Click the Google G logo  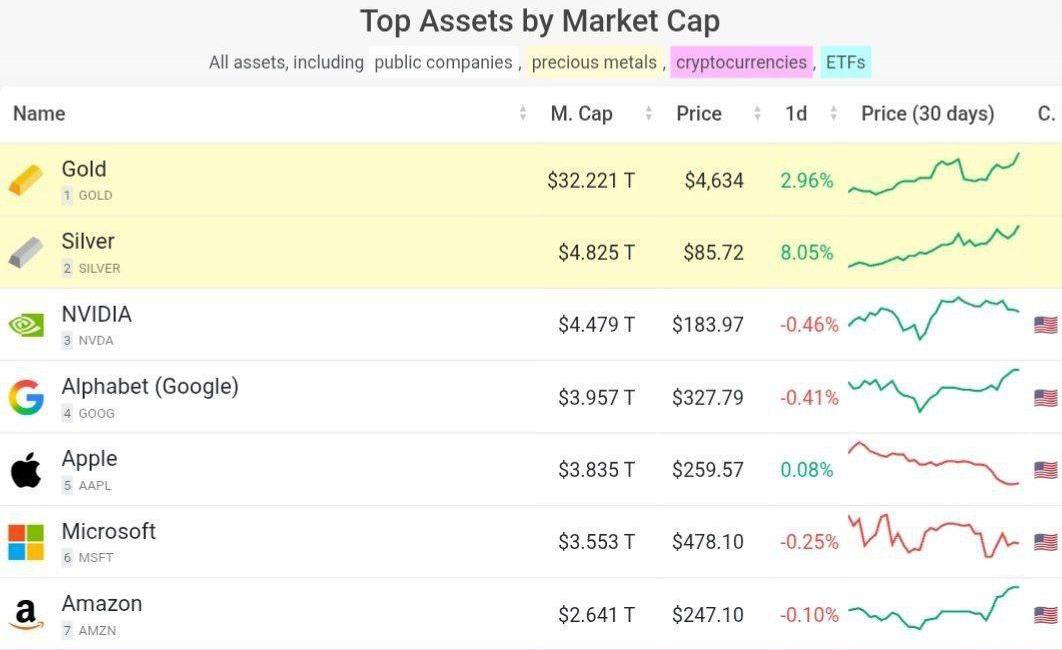27,397
